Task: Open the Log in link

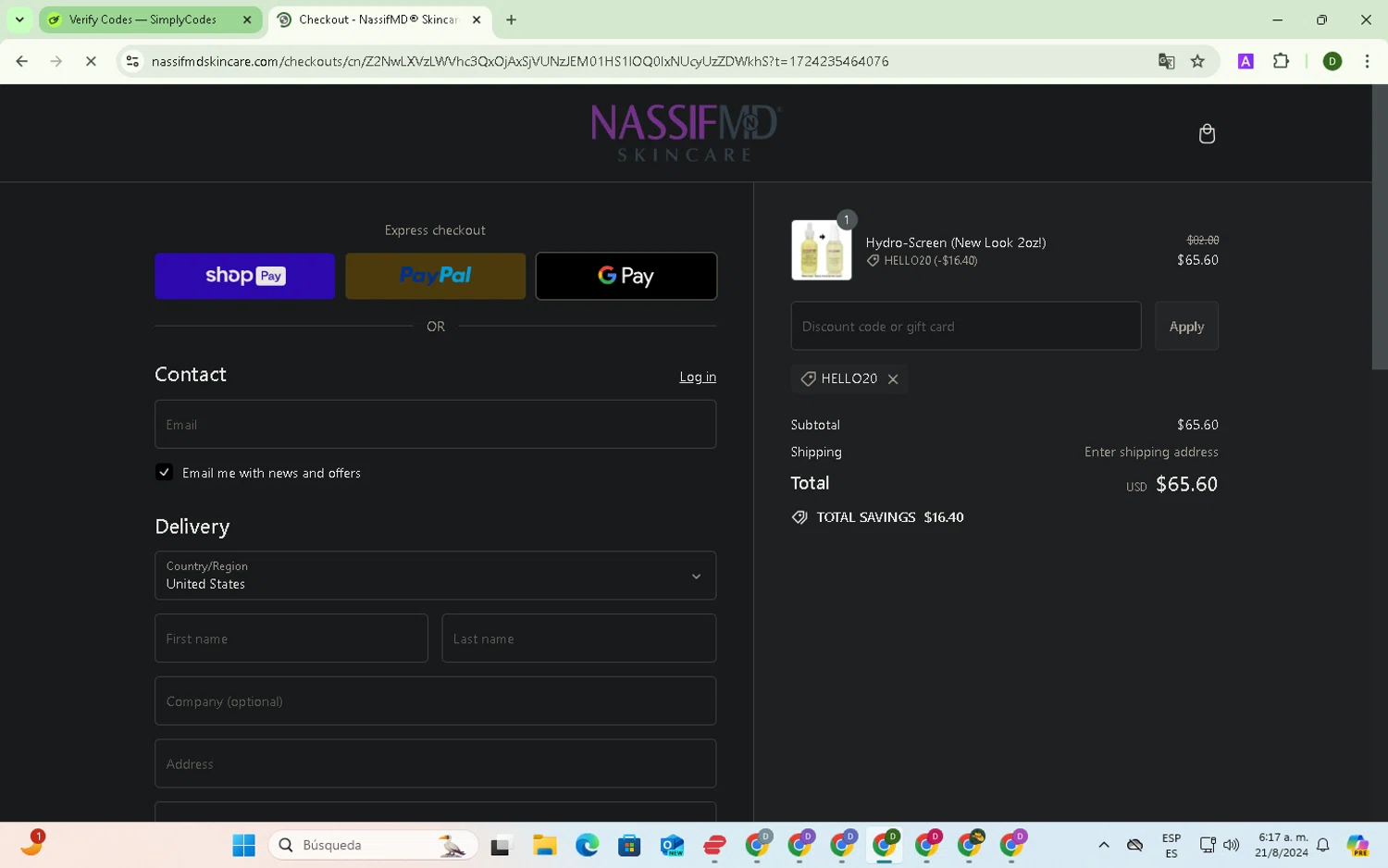Action: click(698, 377)
